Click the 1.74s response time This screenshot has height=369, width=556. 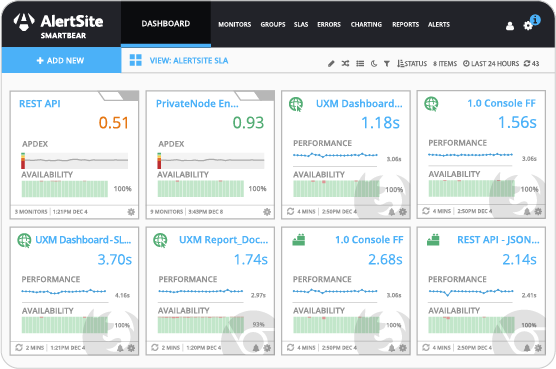point(251,259)
